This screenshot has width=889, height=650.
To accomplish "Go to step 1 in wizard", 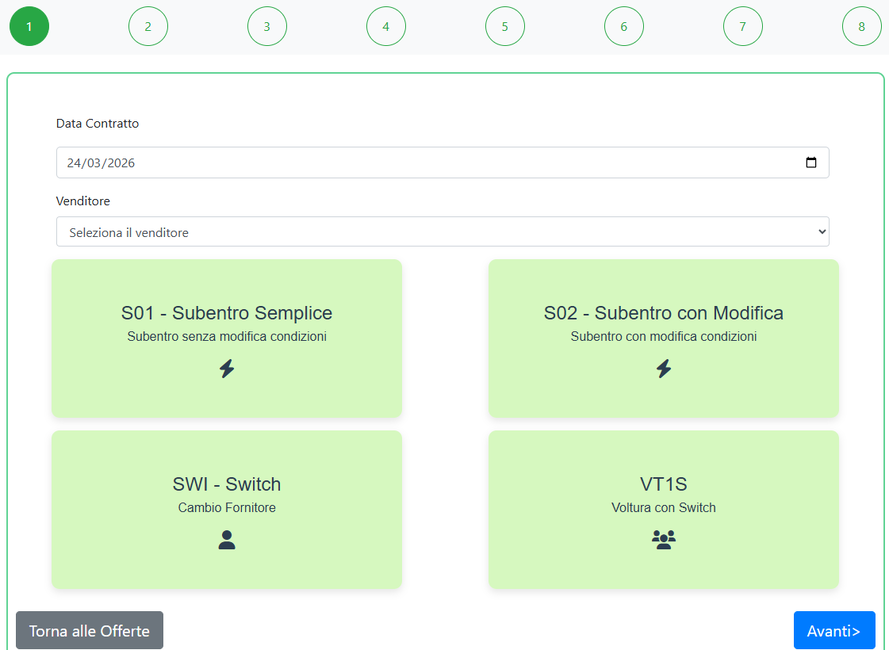I will pyautogui.click(x=29, y=26).
